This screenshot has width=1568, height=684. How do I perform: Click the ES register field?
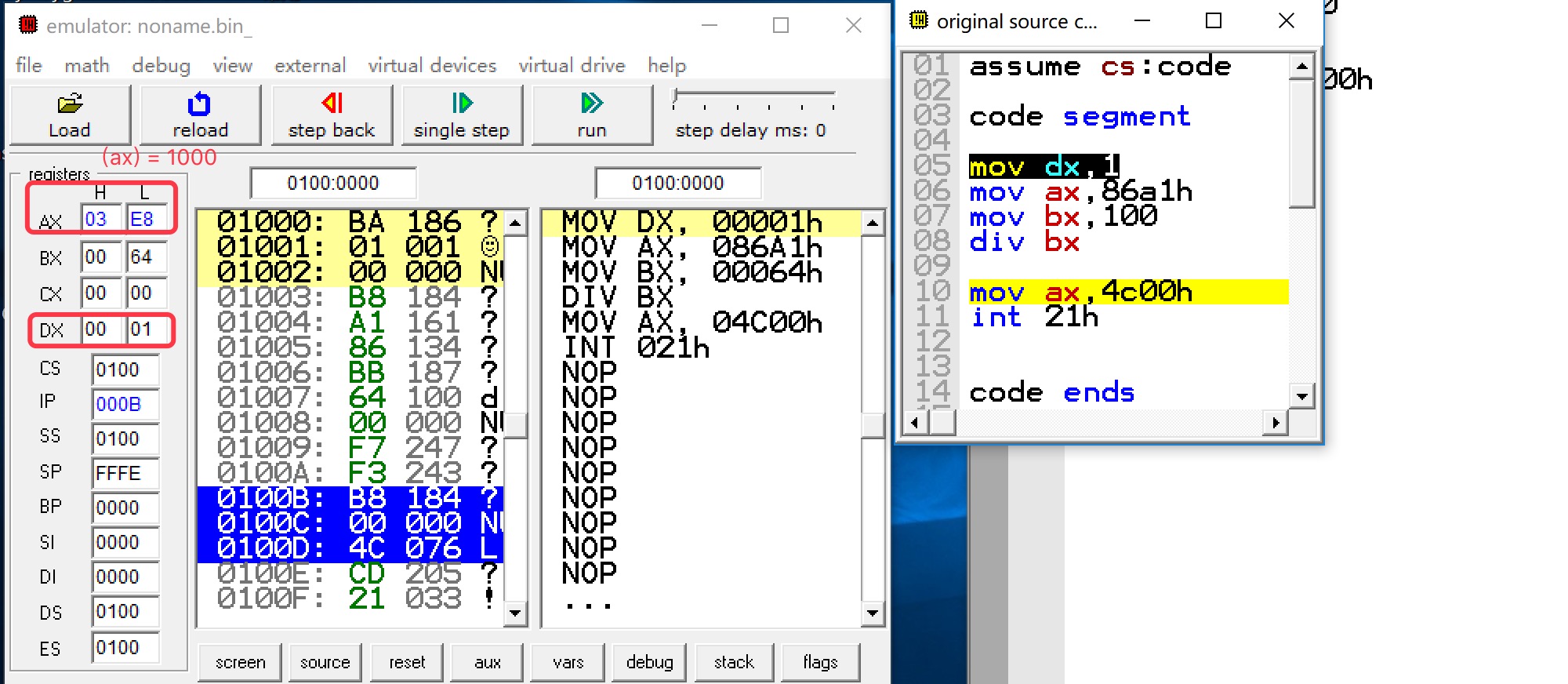pyautogui.click(x=125, y=647)
